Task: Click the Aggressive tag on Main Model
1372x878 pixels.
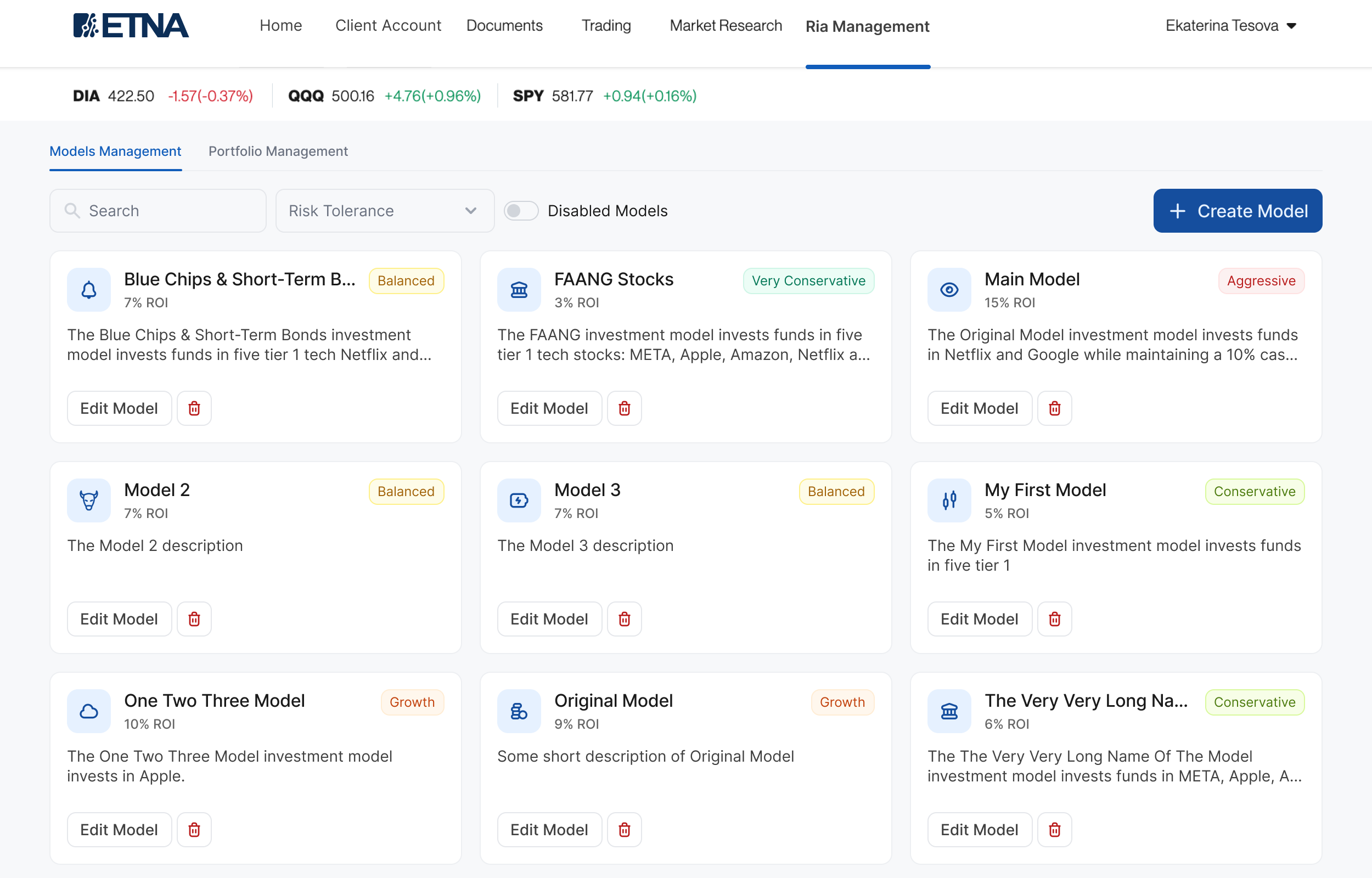Action: coord(1262,281)
